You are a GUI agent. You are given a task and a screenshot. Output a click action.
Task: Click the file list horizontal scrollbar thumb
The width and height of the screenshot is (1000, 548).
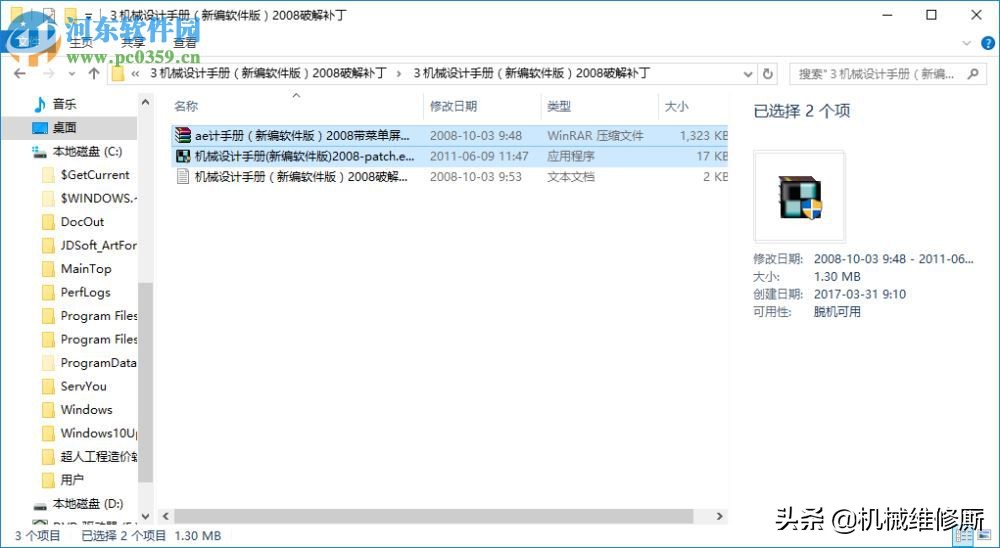(x=434, y=516)
